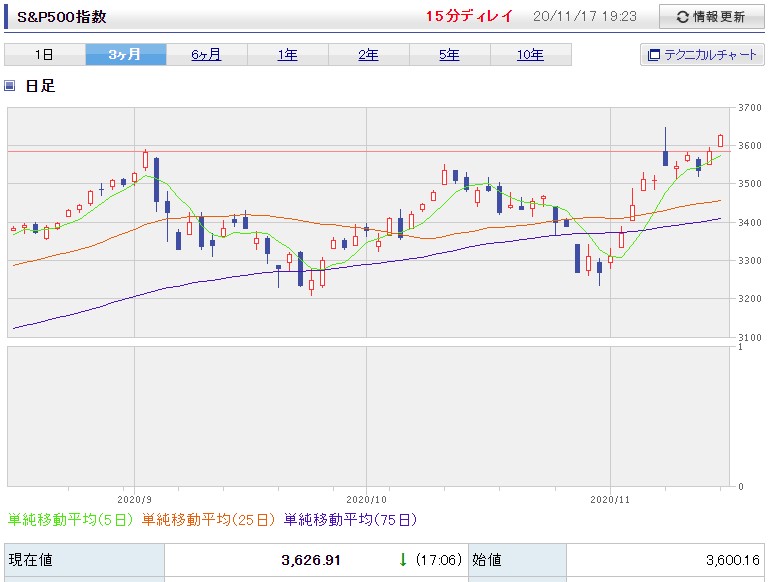
Task: Click the current value 3,626.91
Action: click(311, 560)
